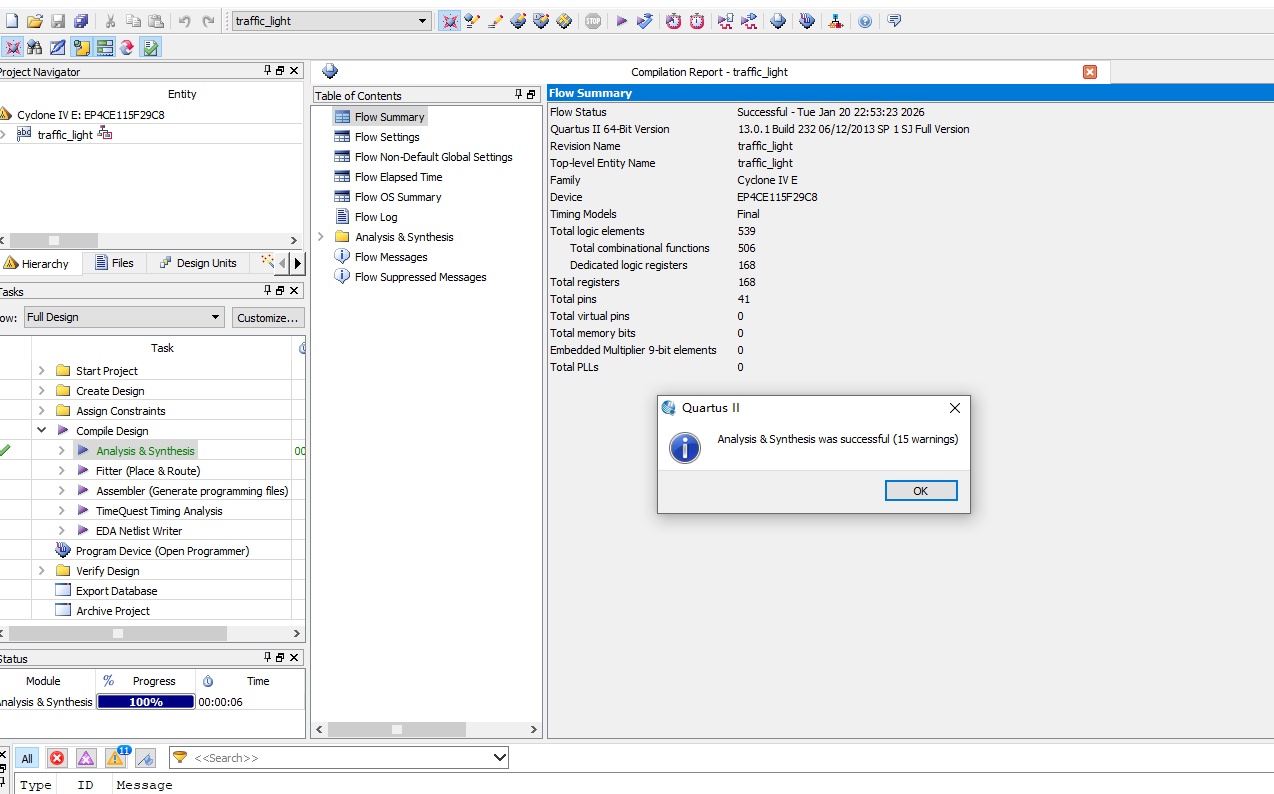The image size is (1274, 794).
Task: Click the messages Search input field
Action: [x=339, y=758]
